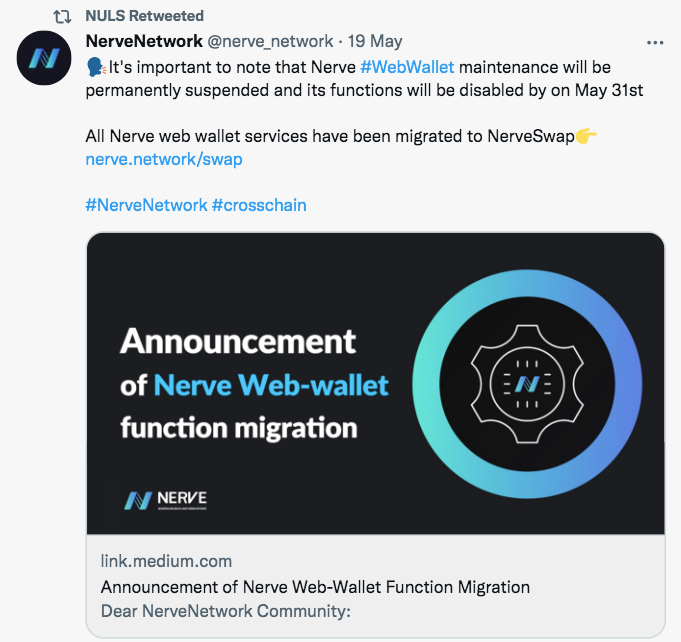Viewport: 681px width, 642px height.
Task: Click the #crosschain hashtag
Action: (x=259, y=205)
